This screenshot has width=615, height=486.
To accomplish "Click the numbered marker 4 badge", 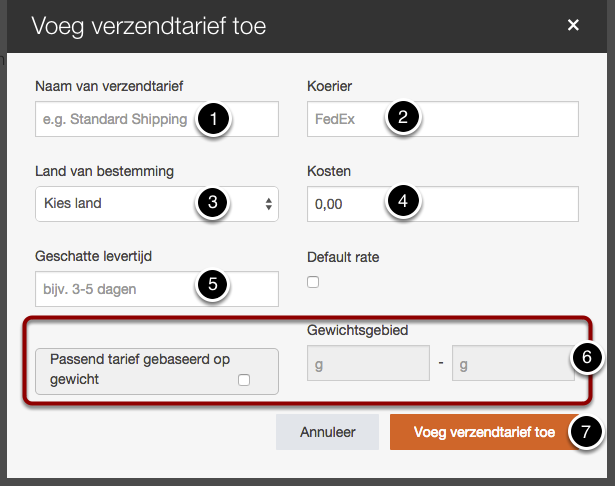I will 402,203.
